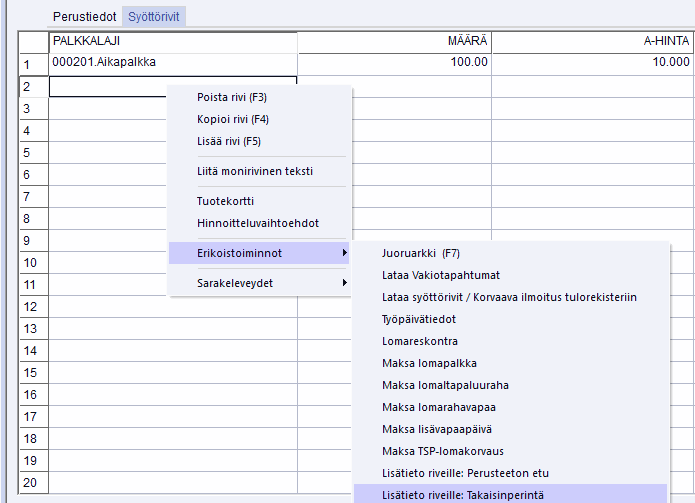Choose Maksa lomapalkka
This screenshot has height=503, width=695.
click(x=429, y=363)
